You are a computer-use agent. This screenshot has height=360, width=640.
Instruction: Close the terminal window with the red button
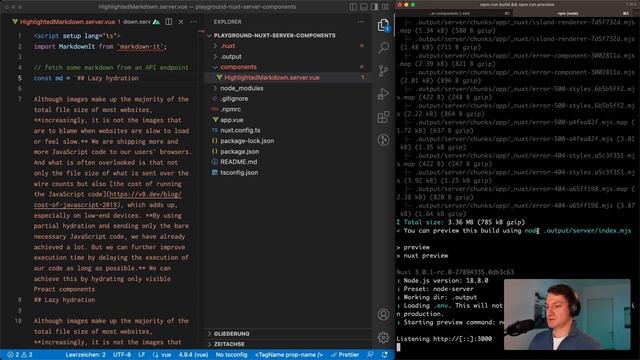(x=400, y=5)
